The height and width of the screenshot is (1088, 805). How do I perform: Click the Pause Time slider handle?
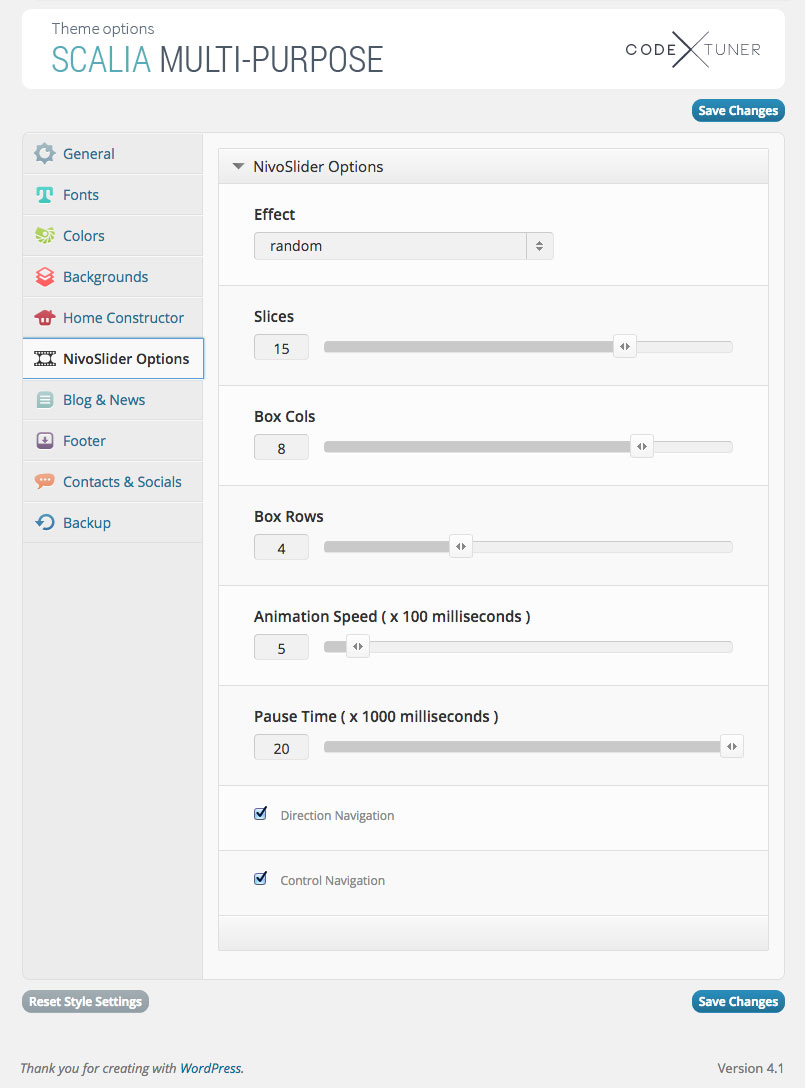click(732, 747)
